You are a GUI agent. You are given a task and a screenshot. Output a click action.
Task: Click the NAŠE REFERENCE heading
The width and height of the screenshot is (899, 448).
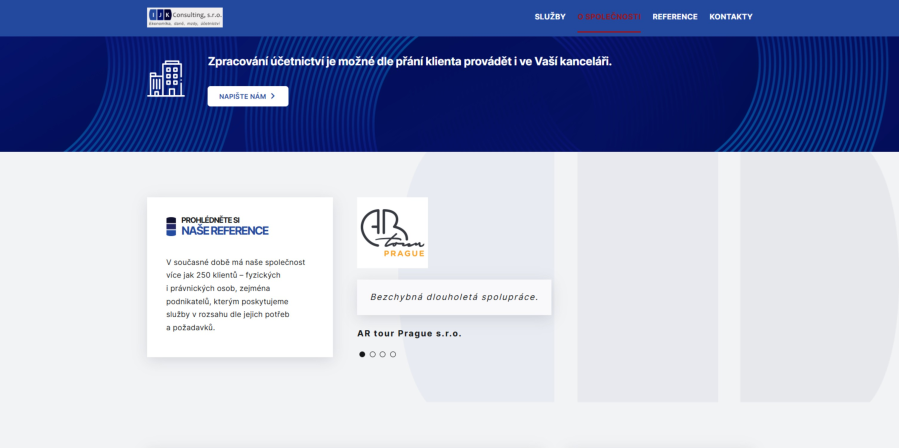pos(225,231)
